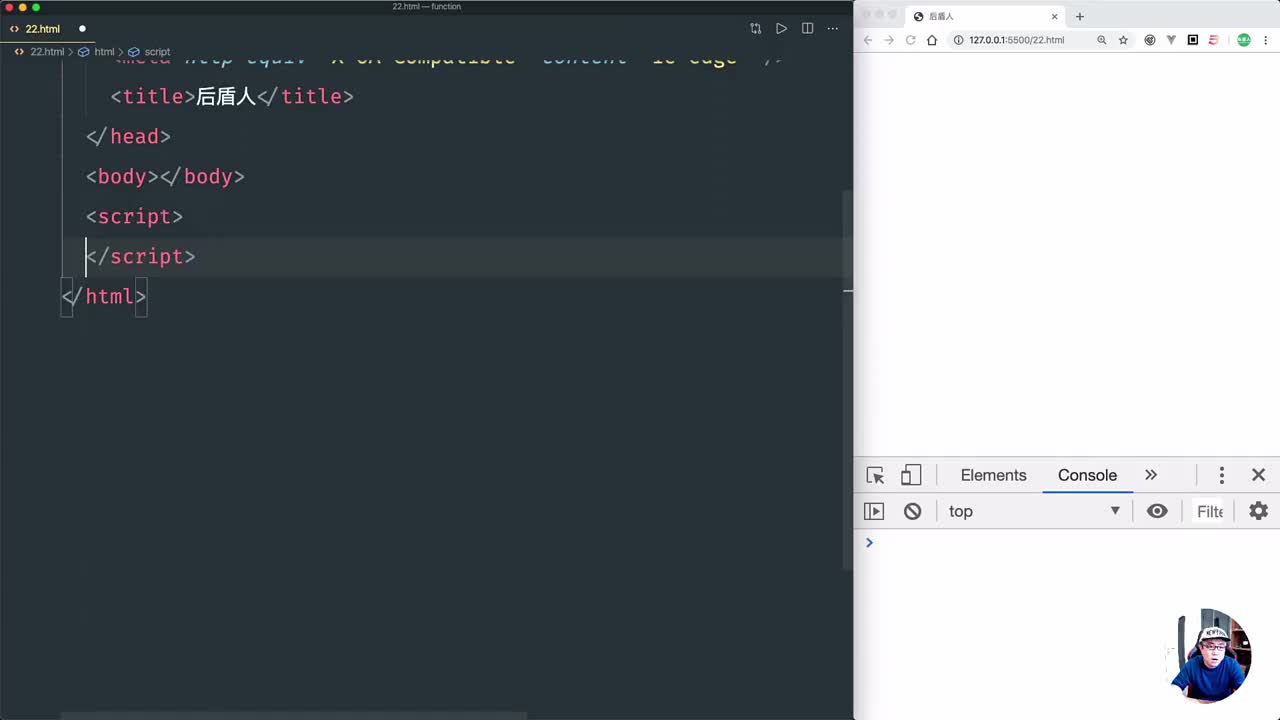Click the title line with 后盾人
This screenshot has height=720, width=1280.
(232, 96)
